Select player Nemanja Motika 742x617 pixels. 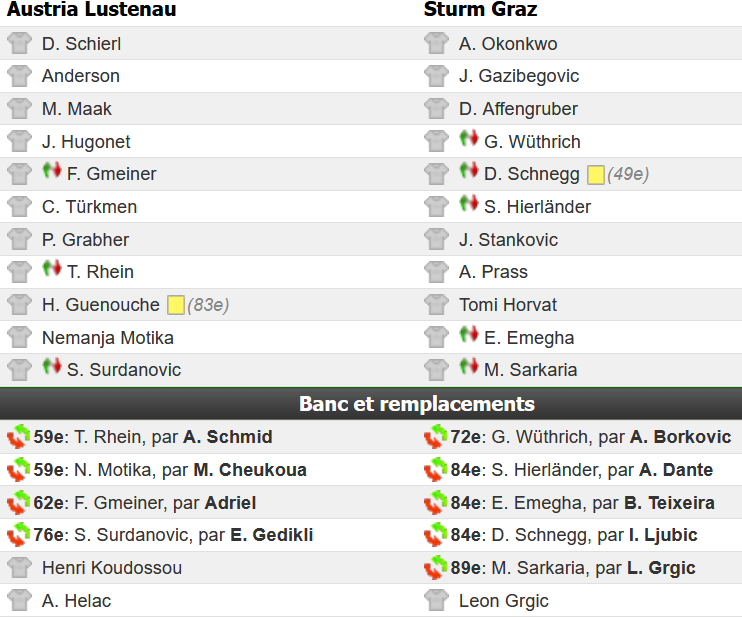click(108, 338)
